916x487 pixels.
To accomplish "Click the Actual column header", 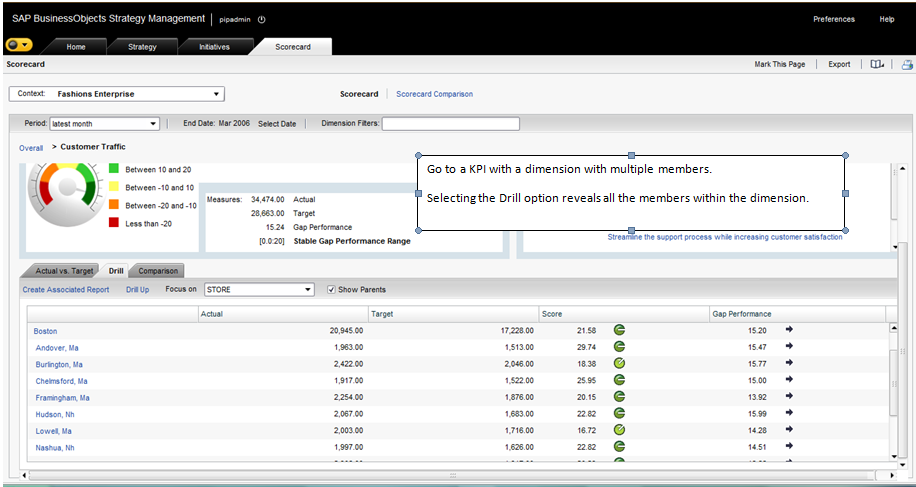I will (283, 314).
